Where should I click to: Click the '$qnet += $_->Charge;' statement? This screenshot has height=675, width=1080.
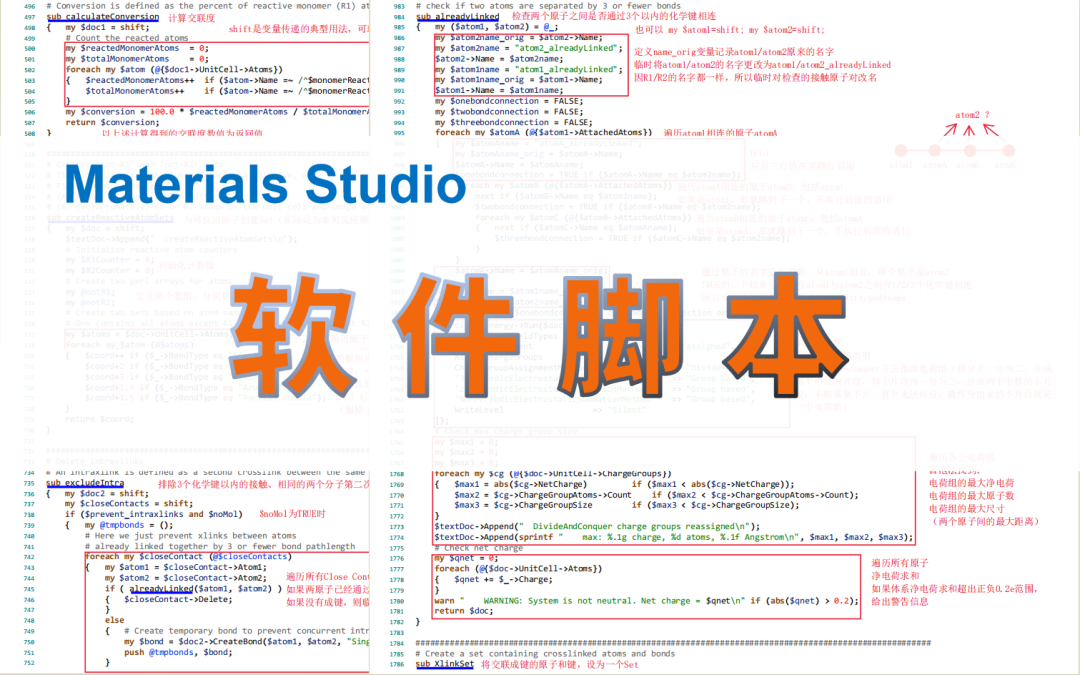coord(503,579)
